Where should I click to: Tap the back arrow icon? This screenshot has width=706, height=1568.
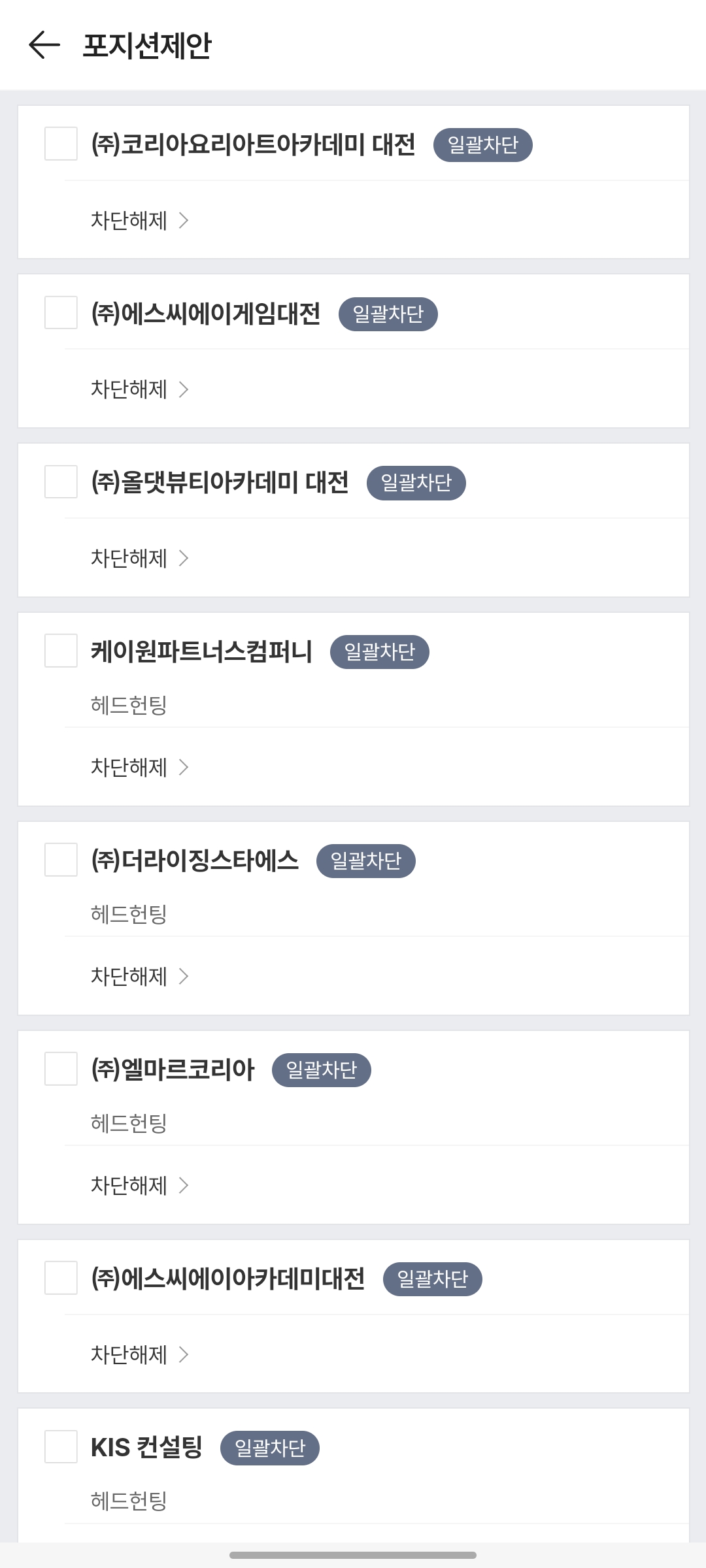click(44, 45)
